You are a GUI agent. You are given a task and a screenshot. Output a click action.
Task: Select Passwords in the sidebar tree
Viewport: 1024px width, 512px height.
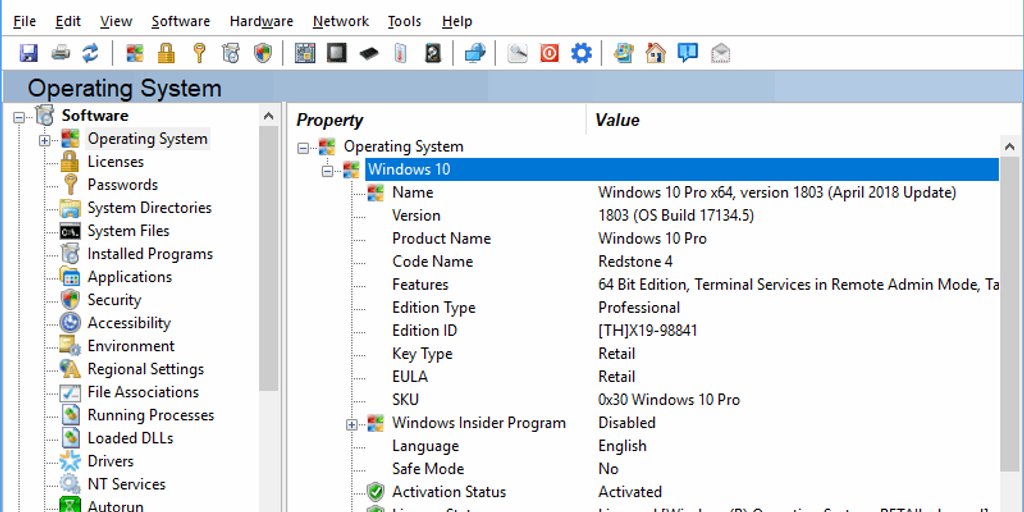click(123, 185)
